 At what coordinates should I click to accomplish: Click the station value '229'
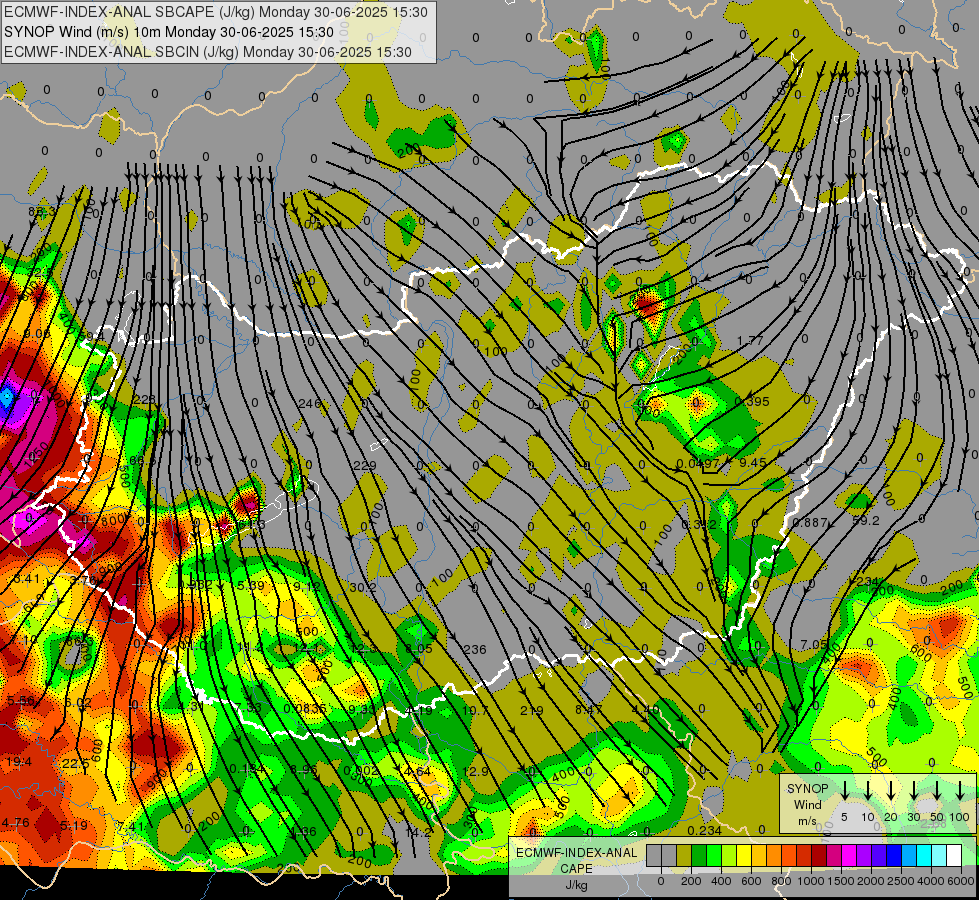pos(365,465)
